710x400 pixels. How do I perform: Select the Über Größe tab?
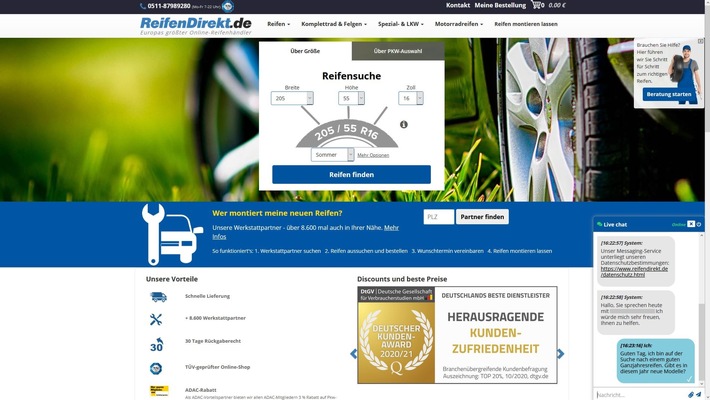click(305, 51)
